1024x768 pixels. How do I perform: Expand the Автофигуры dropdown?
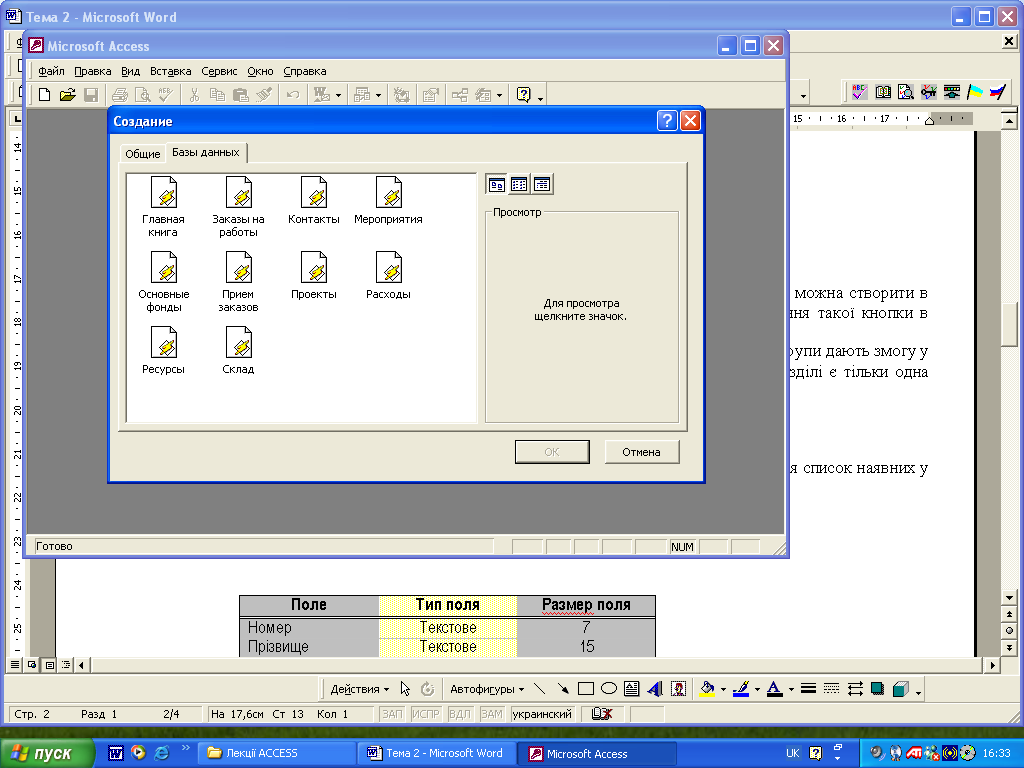pos(487,689)
